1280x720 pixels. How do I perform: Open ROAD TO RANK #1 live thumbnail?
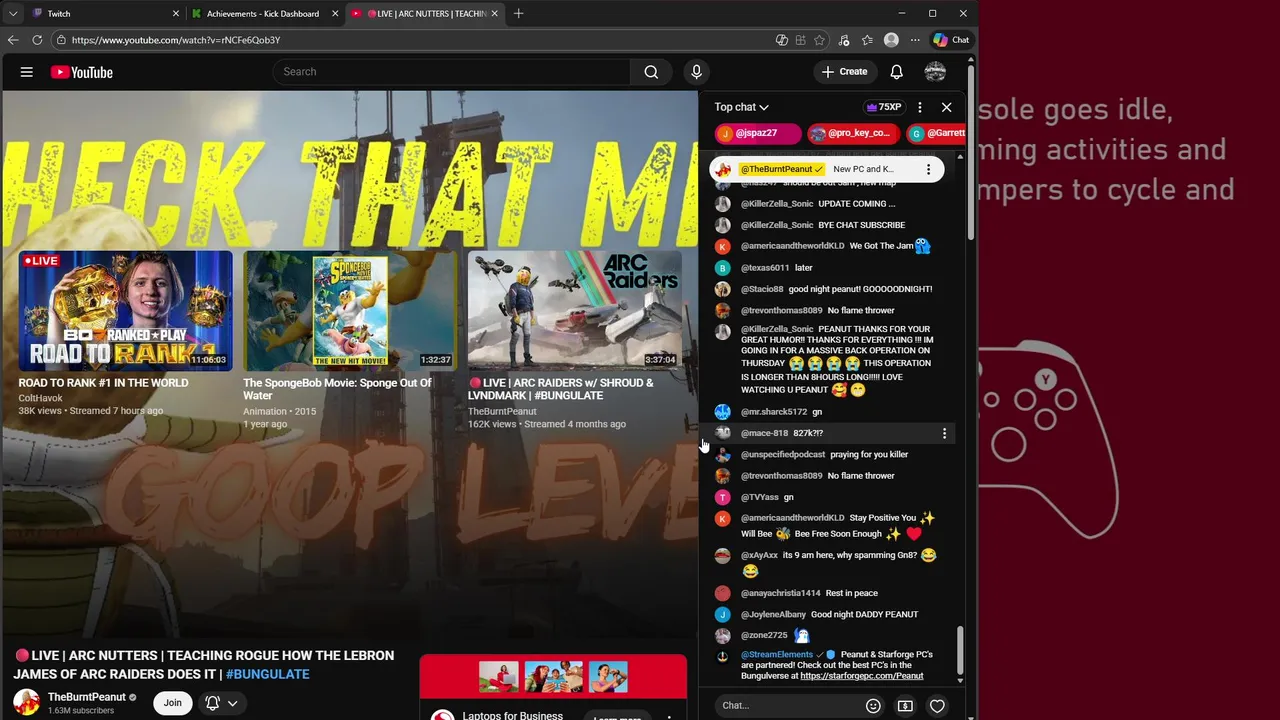(x=125, y=310)
